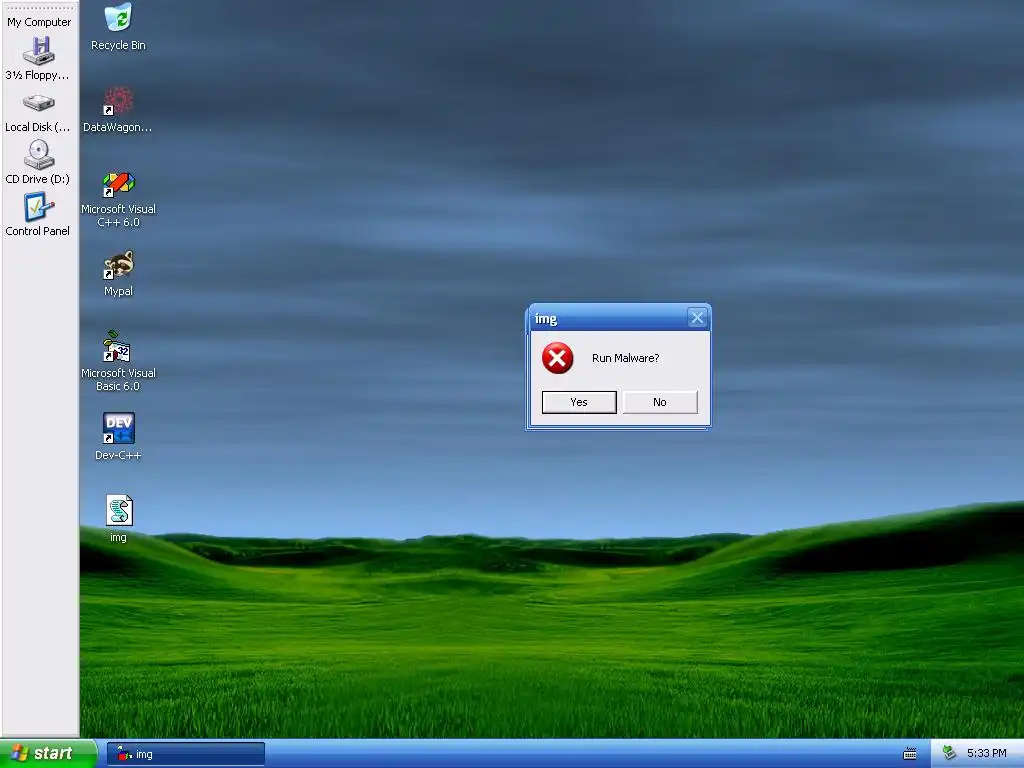
Task: Open the Recycle Bin desktop icon
Action: [x=118, y=27]
